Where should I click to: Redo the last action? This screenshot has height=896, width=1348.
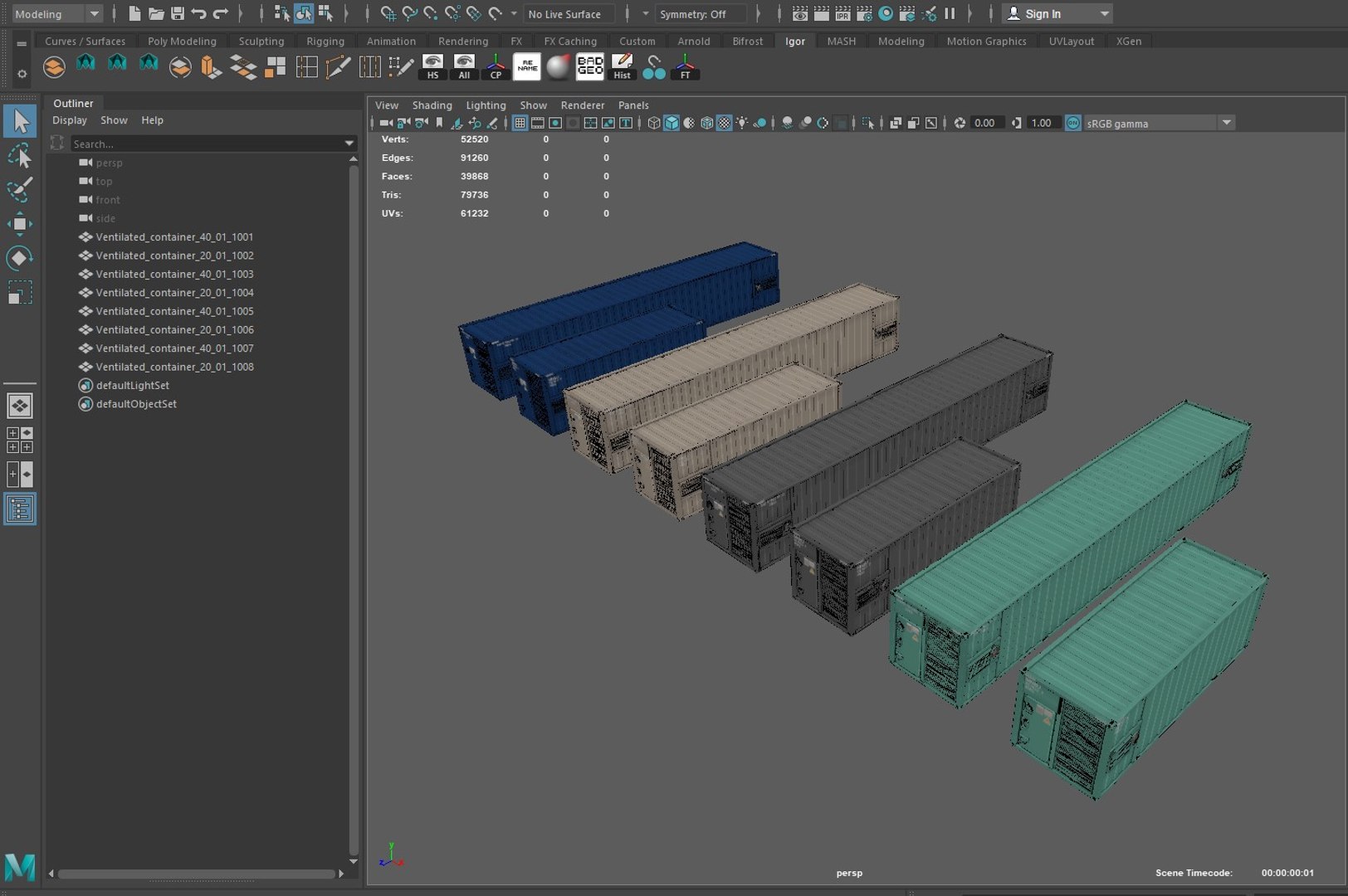point(220,13)
